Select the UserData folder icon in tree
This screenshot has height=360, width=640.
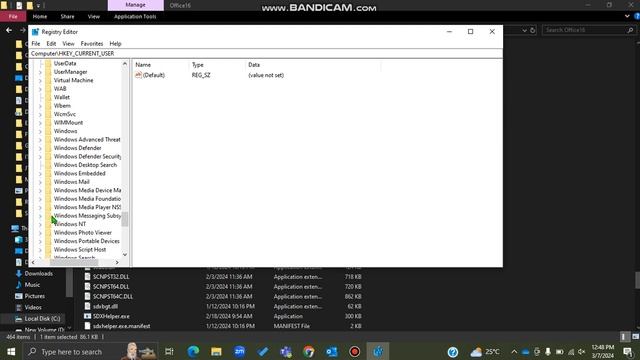48,63
